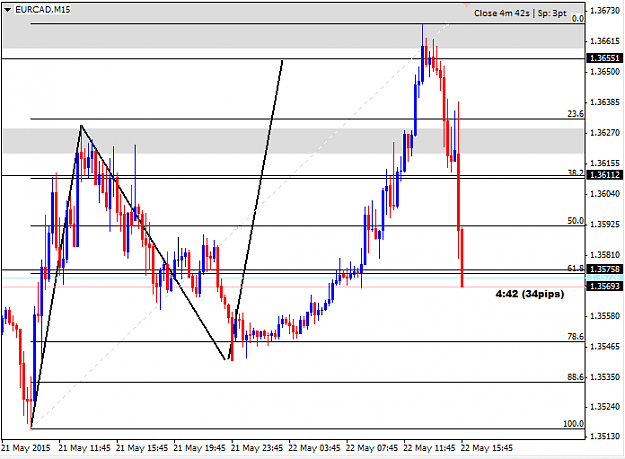This screenshot has height=459, width=625.
Task: Click the 38.2 Fibonacci level label
Action: click(576, 173)
